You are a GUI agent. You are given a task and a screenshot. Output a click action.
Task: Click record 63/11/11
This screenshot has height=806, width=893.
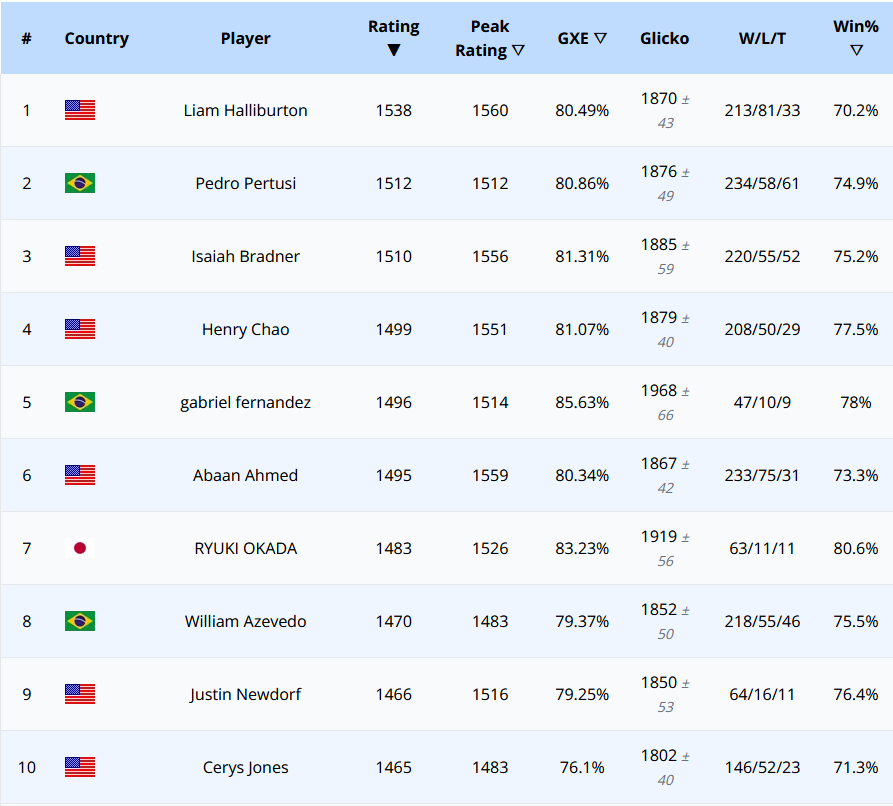click(762, 548)
